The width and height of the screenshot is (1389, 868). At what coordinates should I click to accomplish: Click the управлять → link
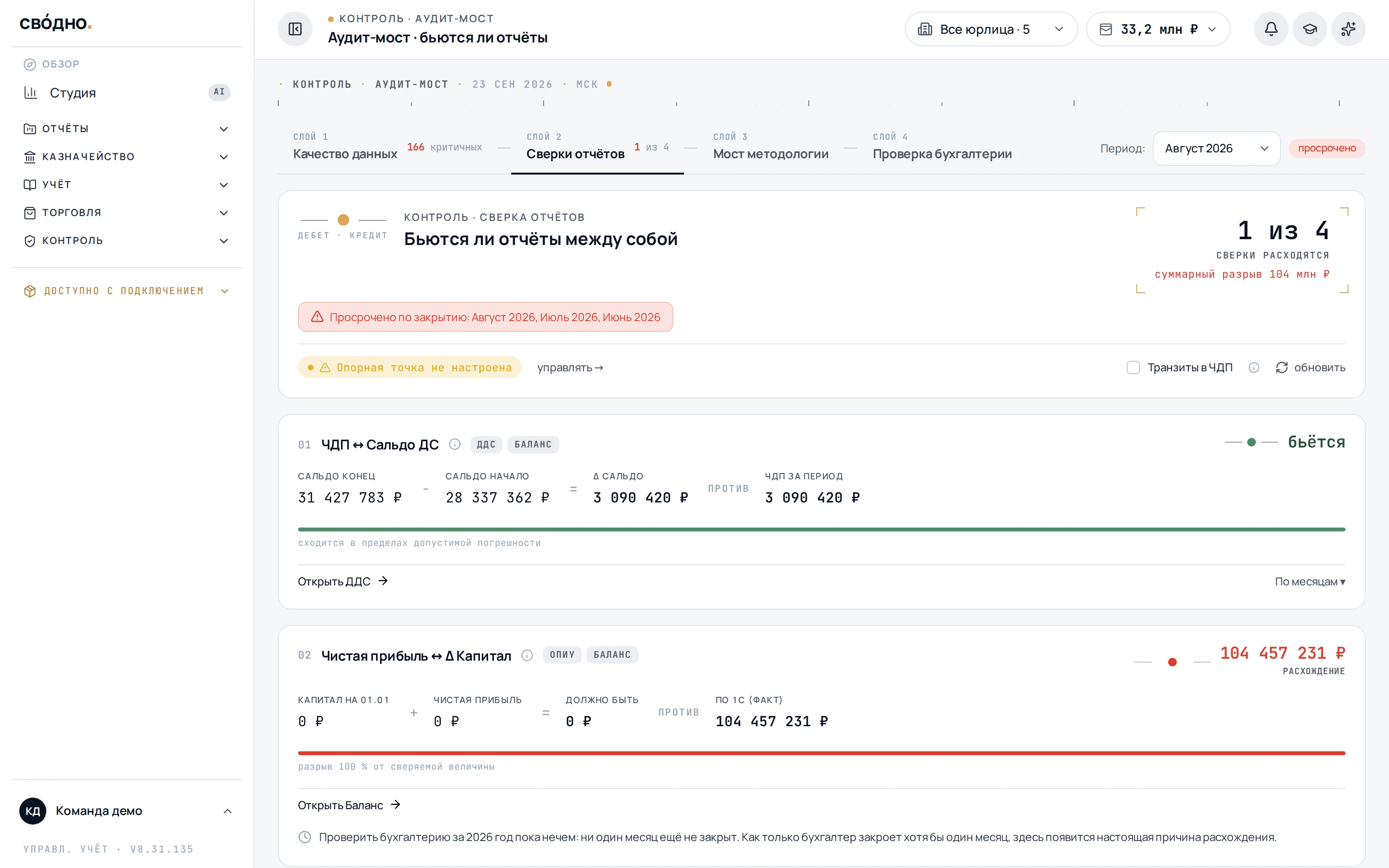pos(570,367)
